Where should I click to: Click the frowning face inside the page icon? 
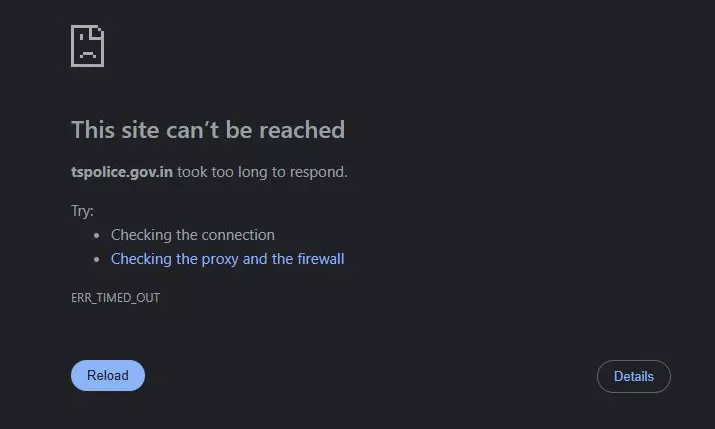pyautogui.click(x=88, y=50)
